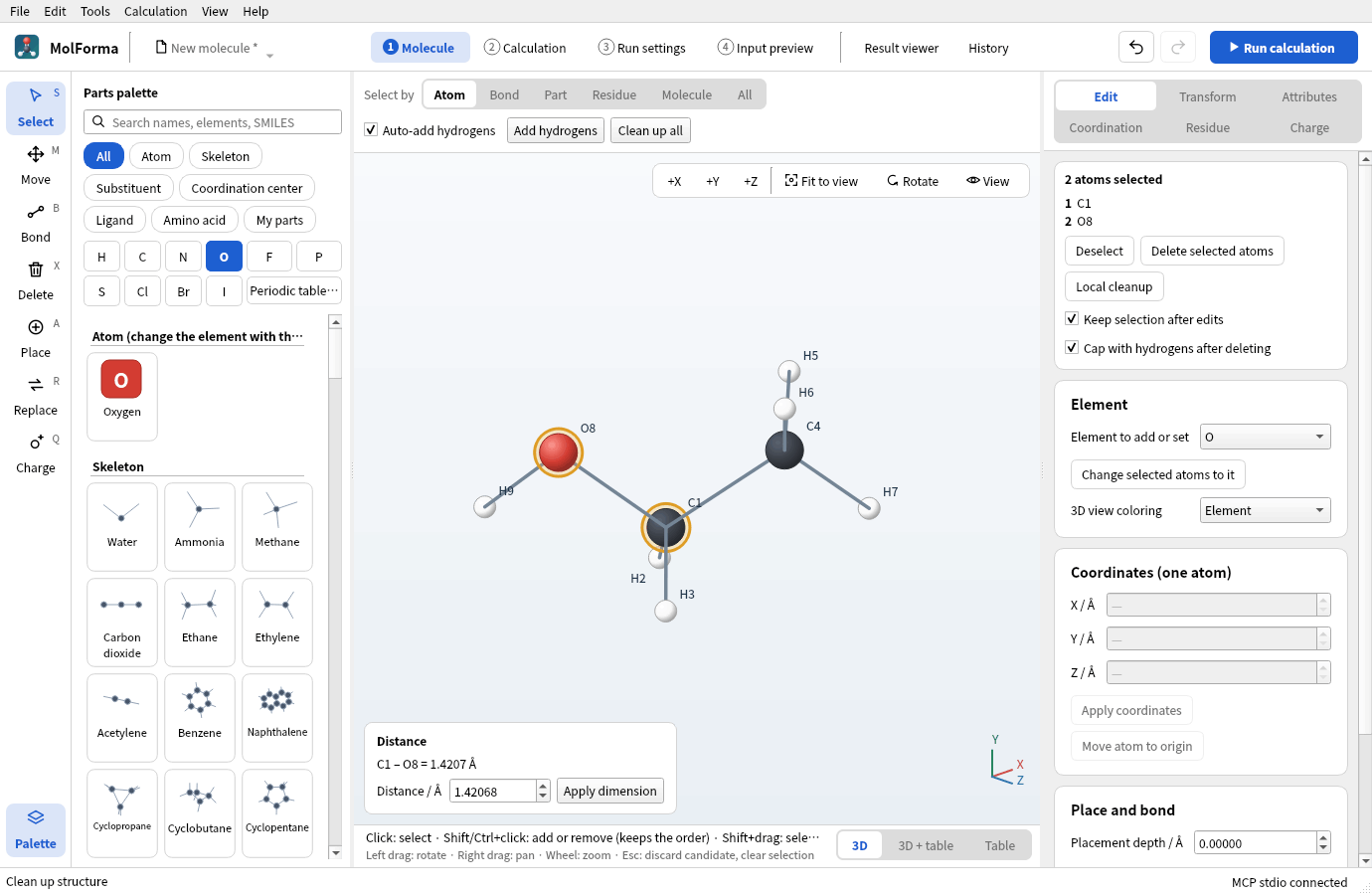The height and width of the screenshot is (895, 1372).
Task: Select the Delete trash tool
Action: click(x=36, y=280)
